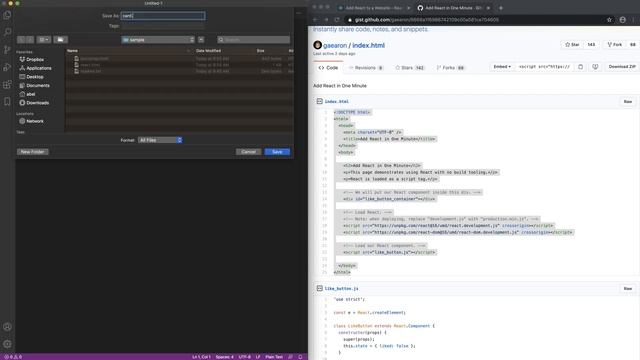The height and width of the screenshot is (360, 640).
Task: Click Plain Text language mode in status bar
Action: 274,357
